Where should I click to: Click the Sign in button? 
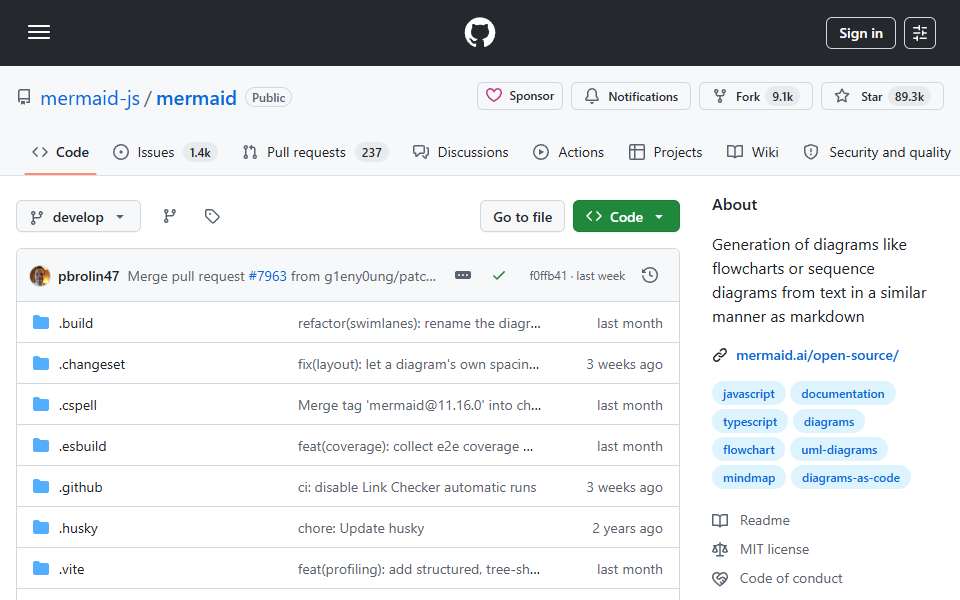point(860,33)
